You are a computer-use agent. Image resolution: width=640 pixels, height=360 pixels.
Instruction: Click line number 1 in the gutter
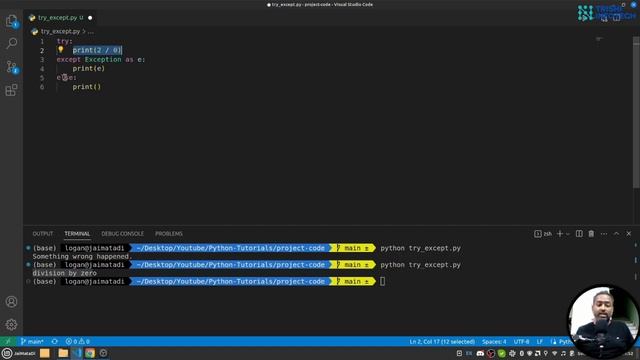[x=42, y=41]
